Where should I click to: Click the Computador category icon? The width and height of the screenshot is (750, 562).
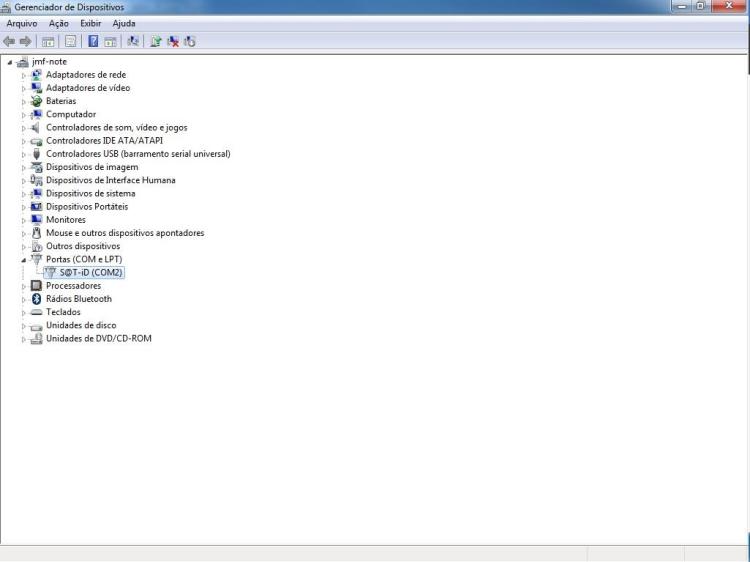[x=36, y=114]
